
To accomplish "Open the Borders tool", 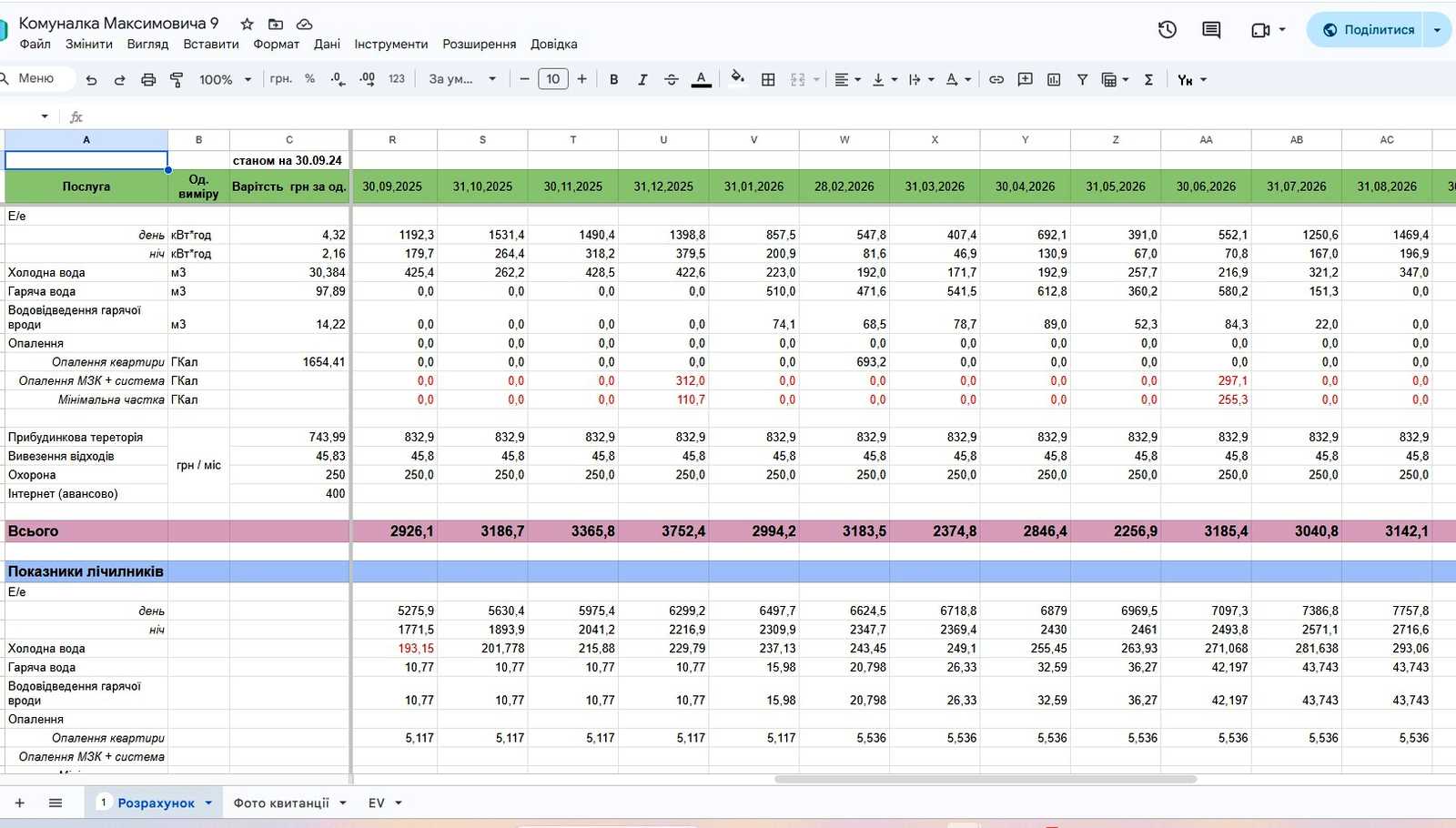I will (x=768, y=80).
